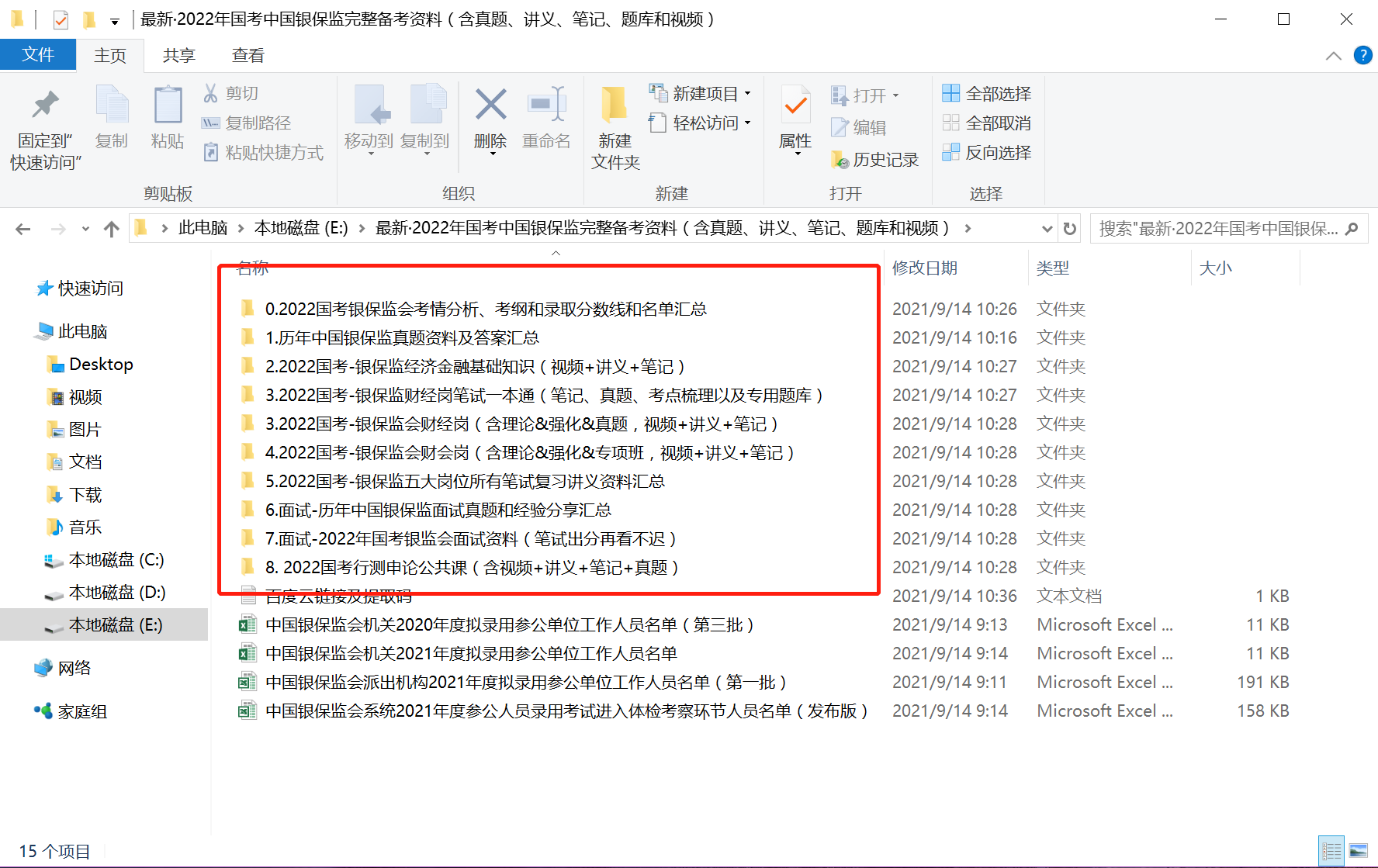
Task: Refresh the current folder view
Action: point(1070,228)
